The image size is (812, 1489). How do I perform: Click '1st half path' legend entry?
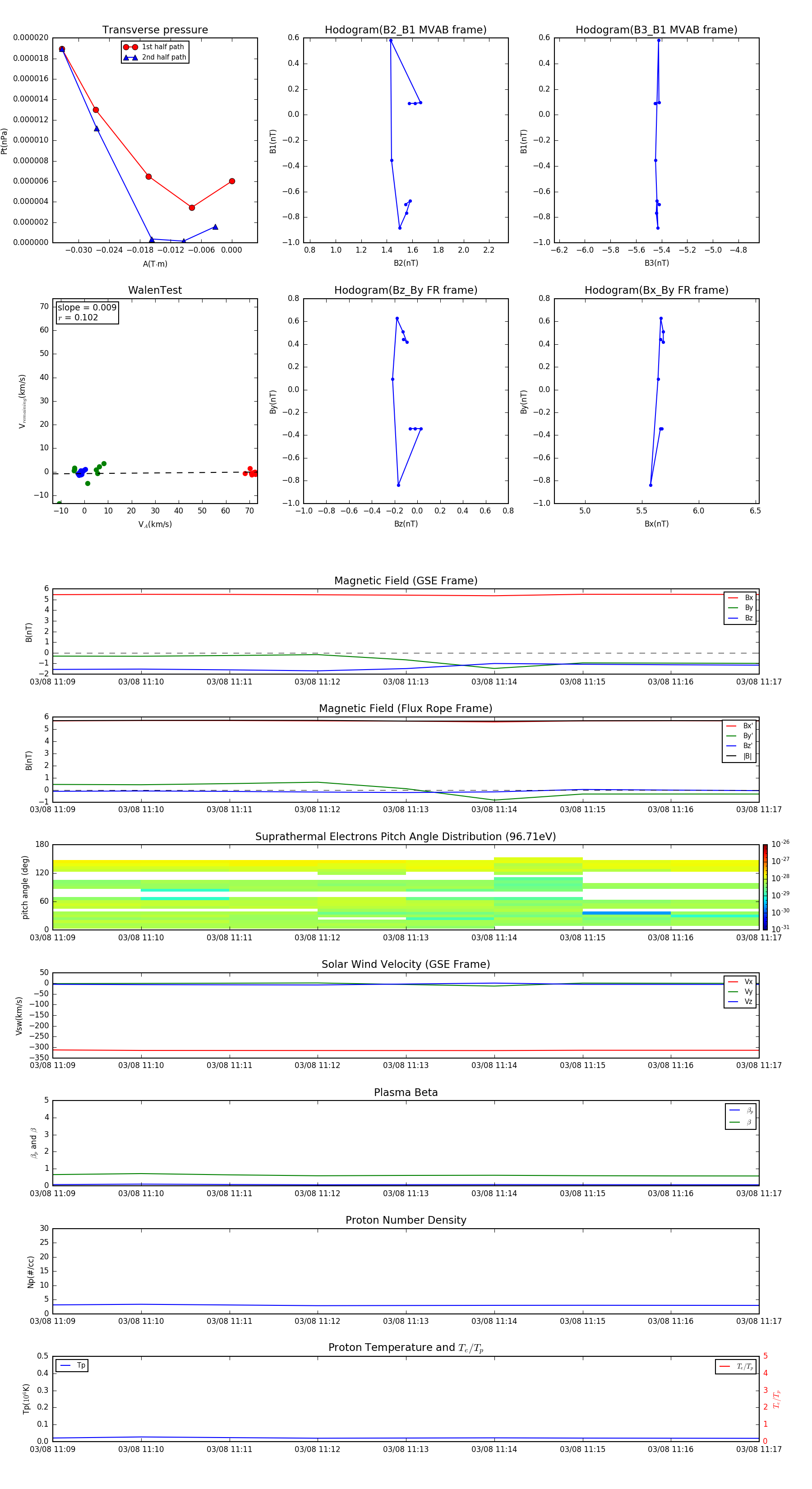(154, 47)
